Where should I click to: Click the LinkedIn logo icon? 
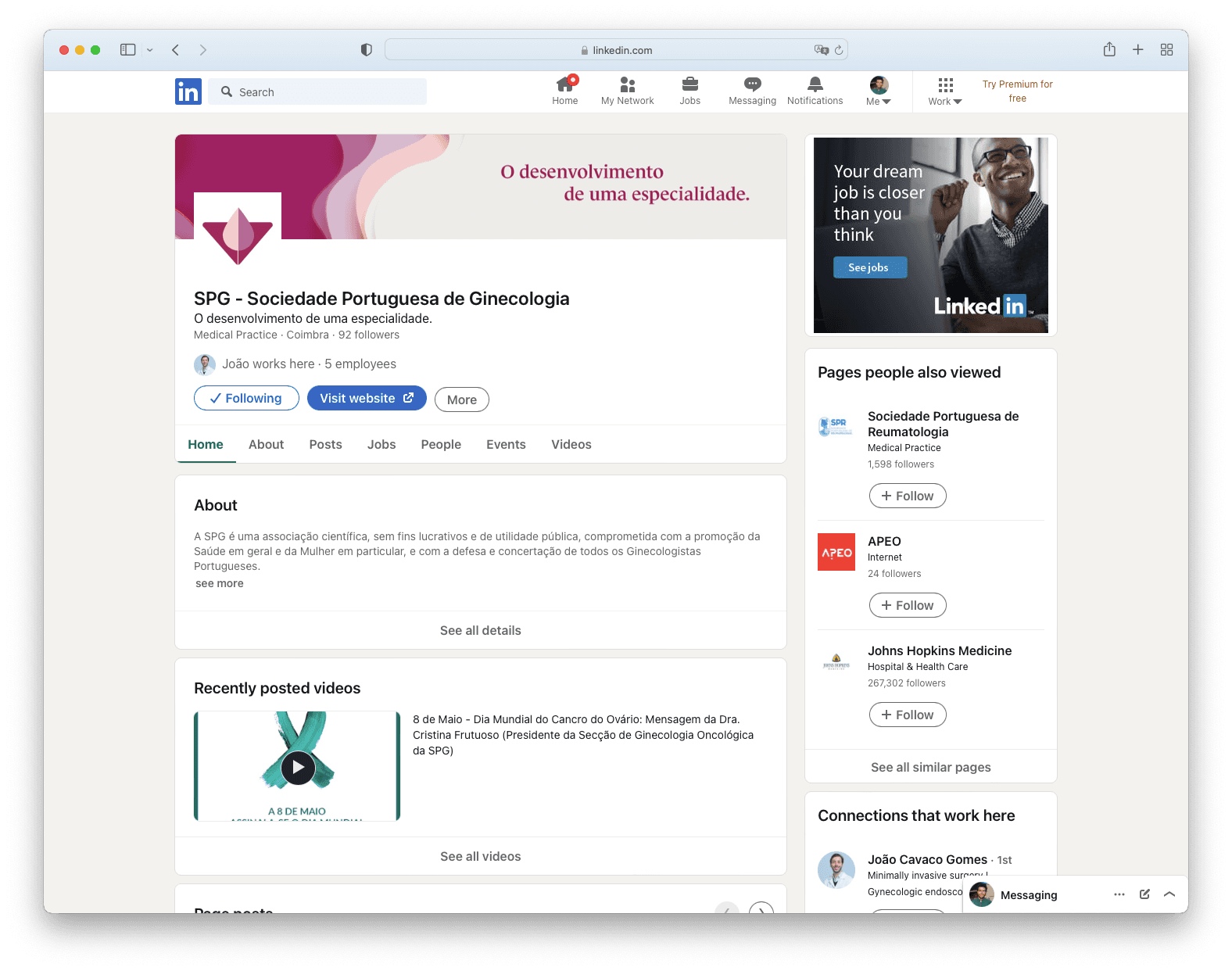(188, 91)
